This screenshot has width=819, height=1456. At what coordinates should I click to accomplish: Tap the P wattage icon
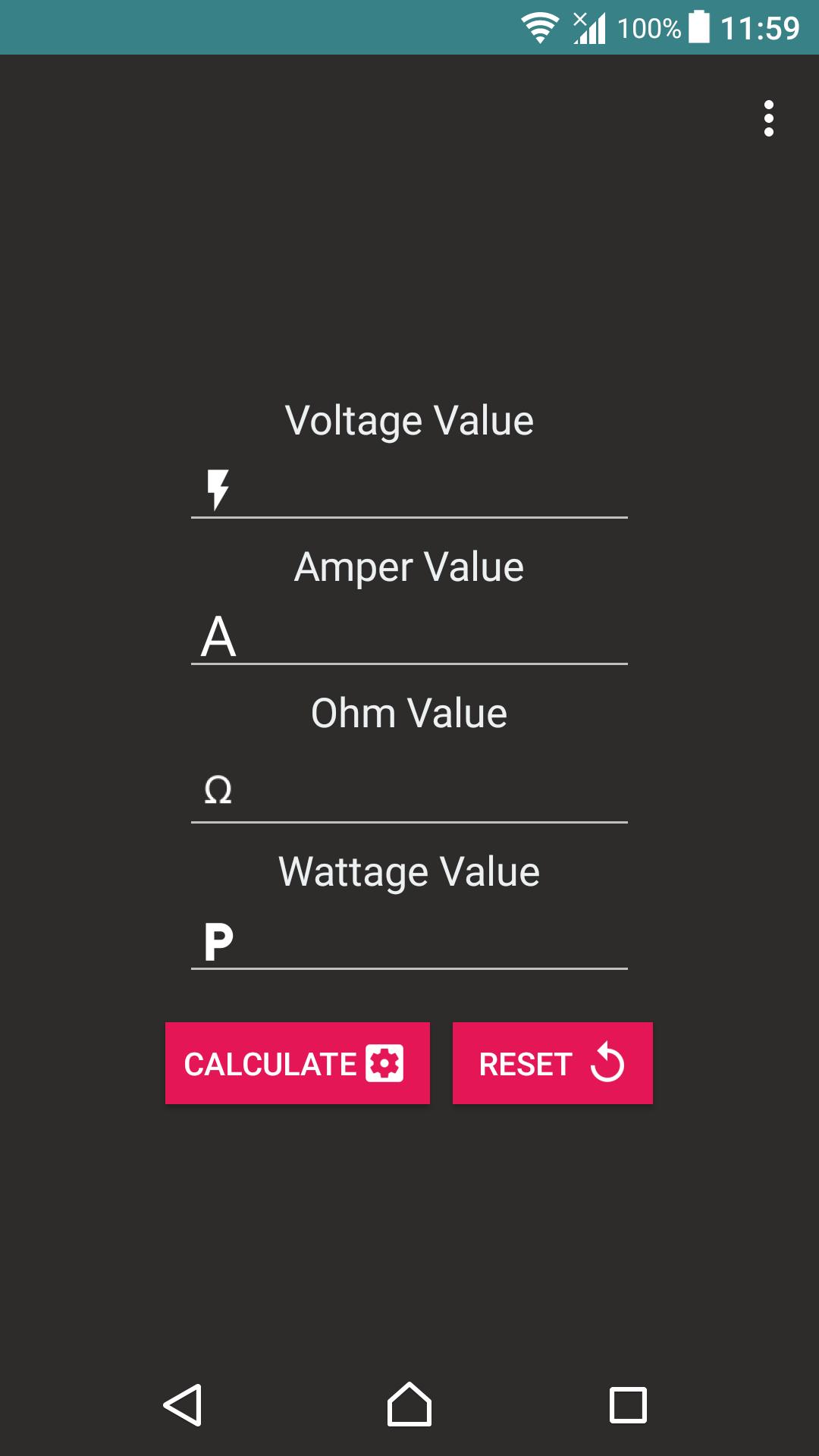[218, 941]
